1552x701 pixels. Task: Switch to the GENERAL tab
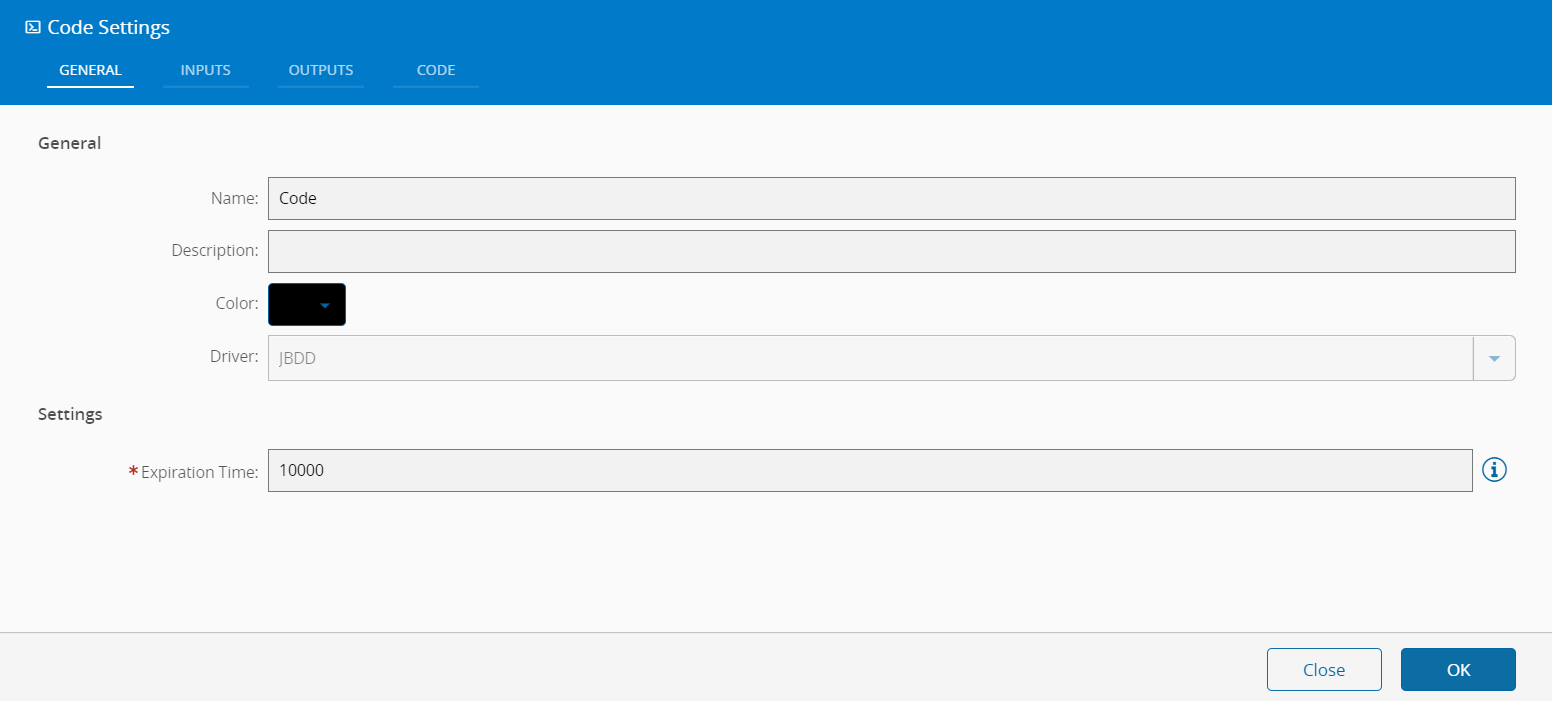(x=90, y=70)
